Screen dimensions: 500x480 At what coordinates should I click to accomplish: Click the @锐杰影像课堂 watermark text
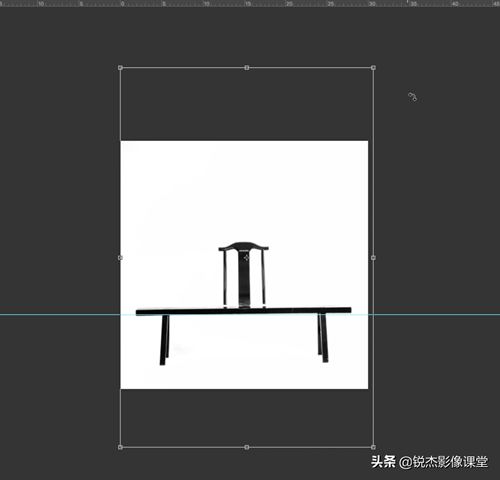point(443,462)
